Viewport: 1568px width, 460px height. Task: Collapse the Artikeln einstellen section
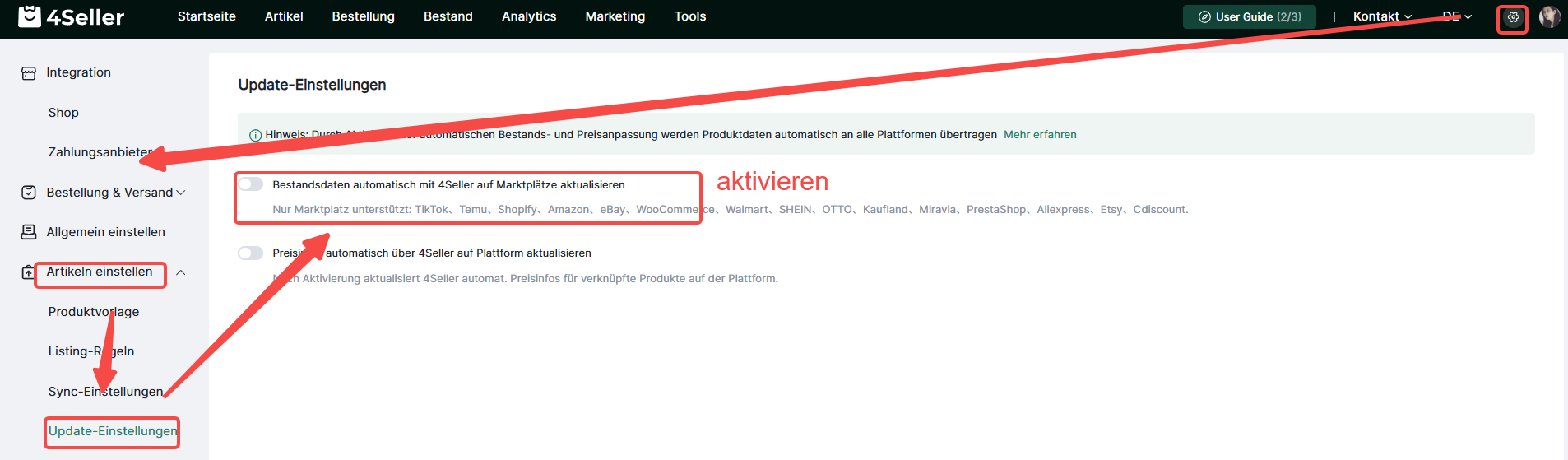click(x=181, y=272)
